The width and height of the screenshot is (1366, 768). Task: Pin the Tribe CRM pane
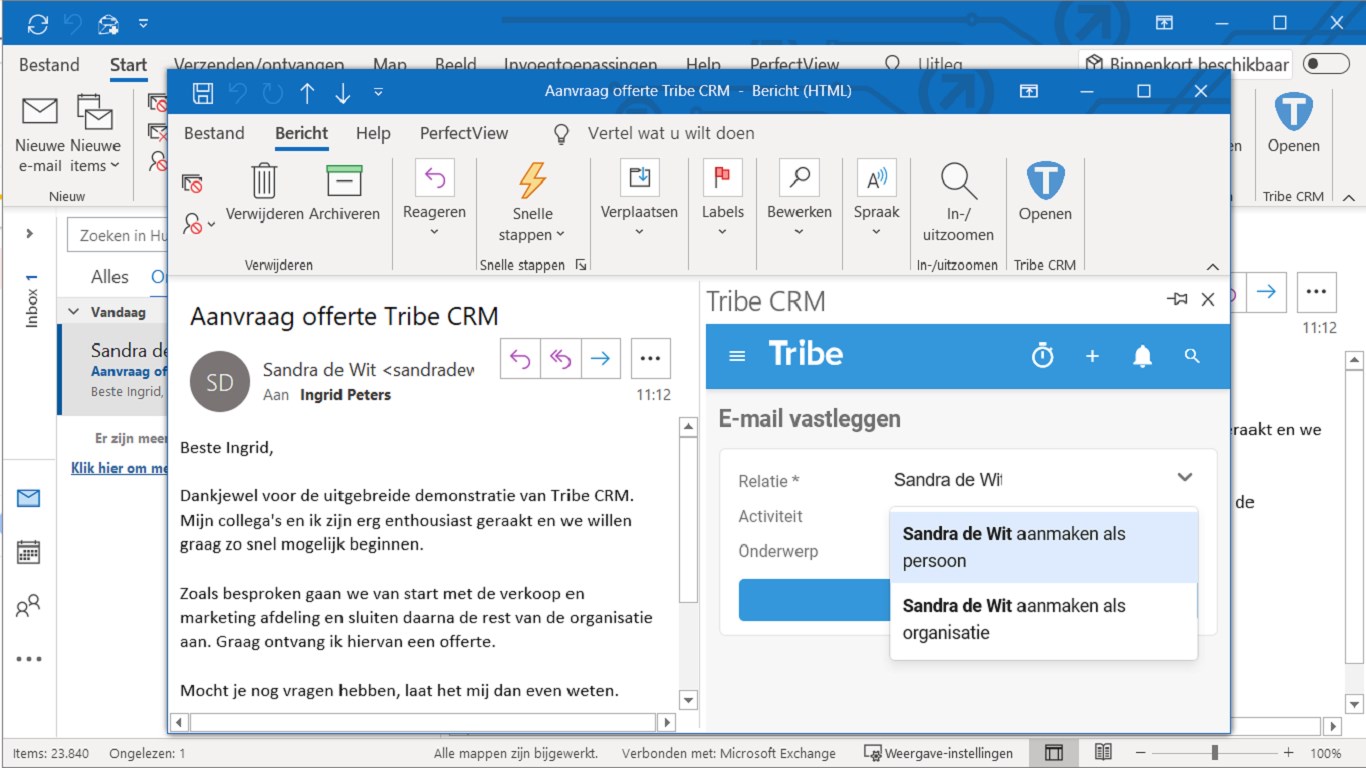coord(1177,300)
